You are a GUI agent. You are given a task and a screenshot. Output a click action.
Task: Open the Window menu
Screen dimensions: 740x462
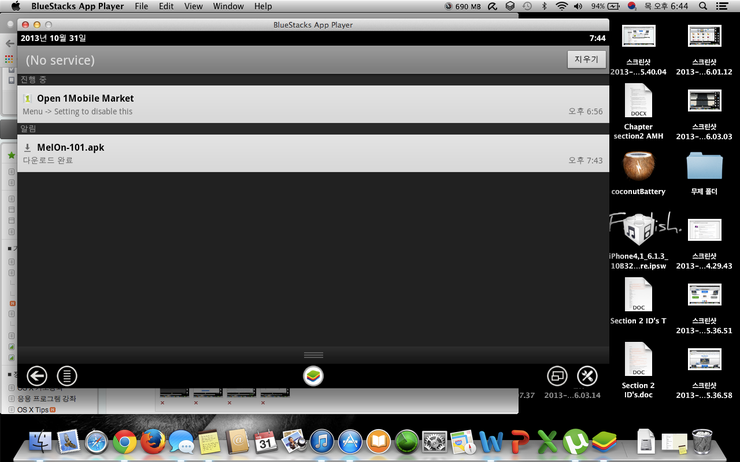tap(228, 6)
